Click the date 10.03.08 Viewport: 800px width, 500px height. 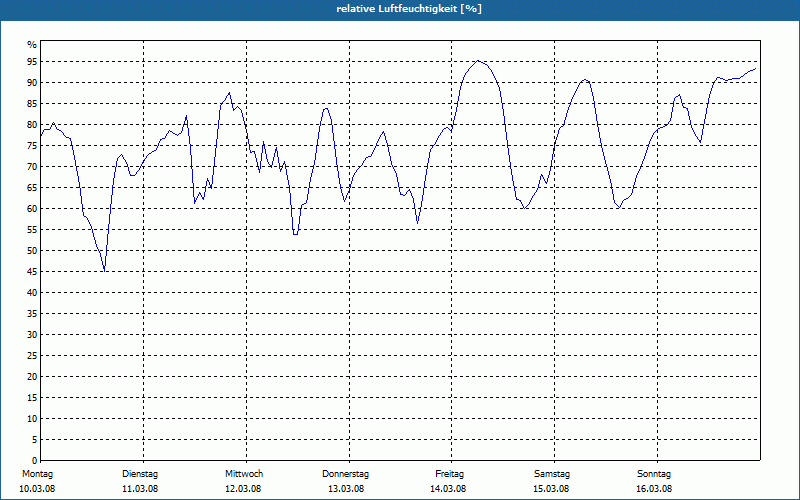[x=37, y=489]
